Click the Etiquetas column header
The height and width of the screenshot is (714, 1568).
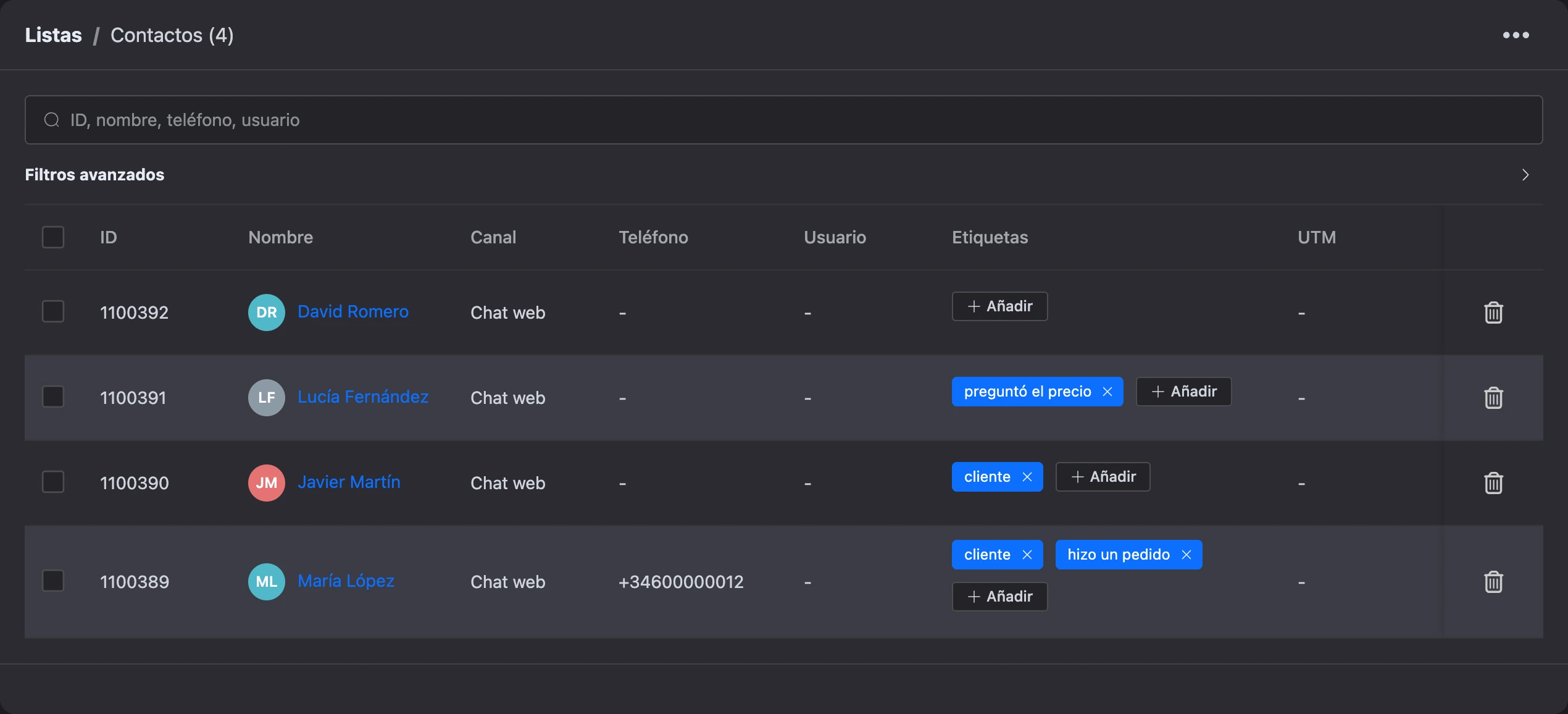(990, 237)
